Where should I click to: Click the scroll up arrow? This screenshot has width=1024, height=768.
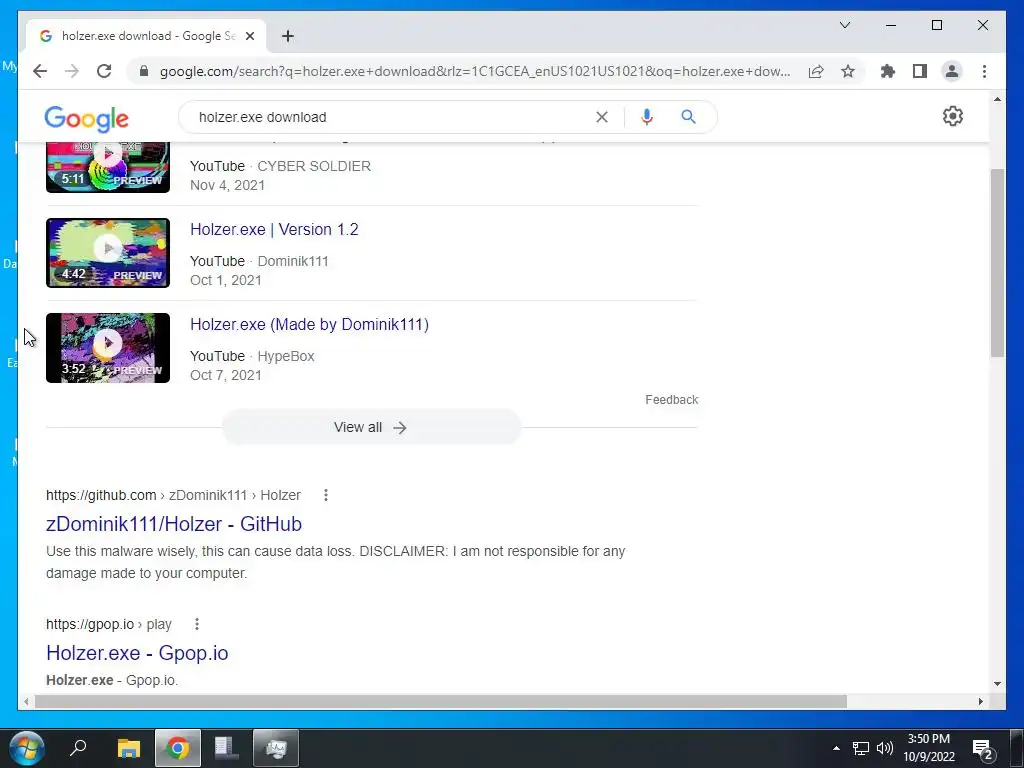[997, 99]
